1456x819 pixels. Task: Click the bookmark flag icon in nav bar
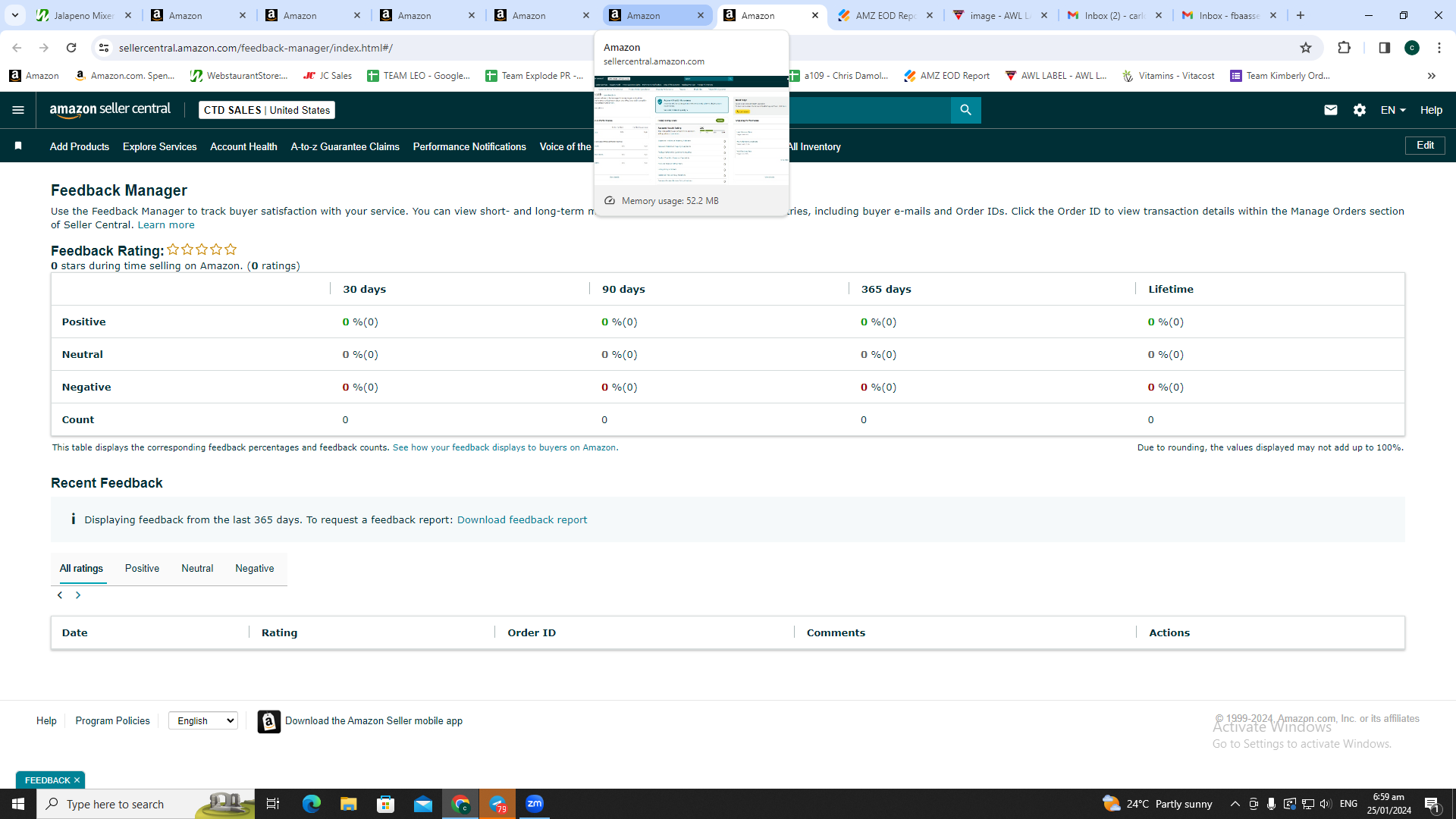[x=18, y=146]
